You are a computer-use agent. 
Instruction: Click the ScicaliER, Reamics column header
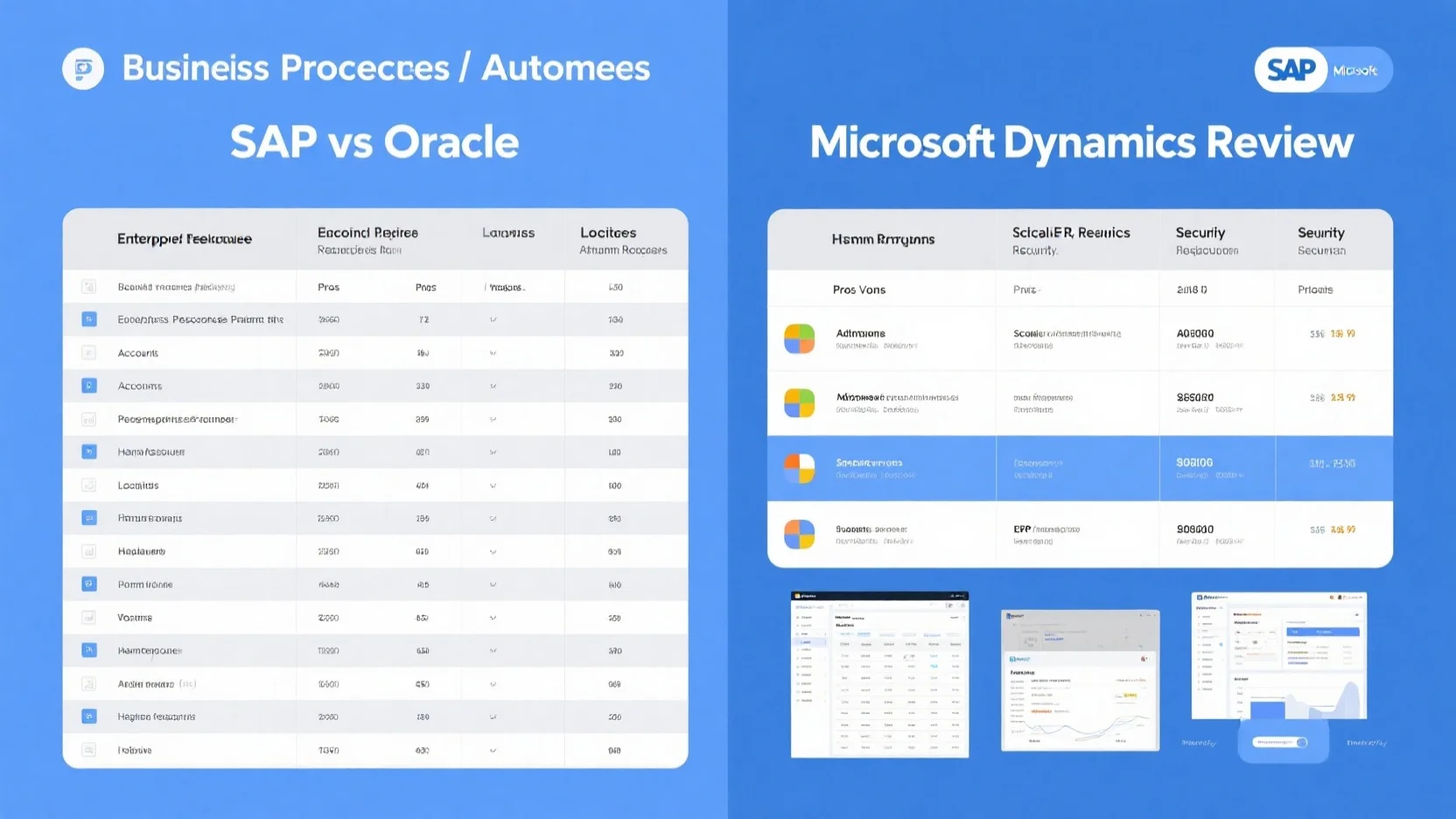point(1071,233)
